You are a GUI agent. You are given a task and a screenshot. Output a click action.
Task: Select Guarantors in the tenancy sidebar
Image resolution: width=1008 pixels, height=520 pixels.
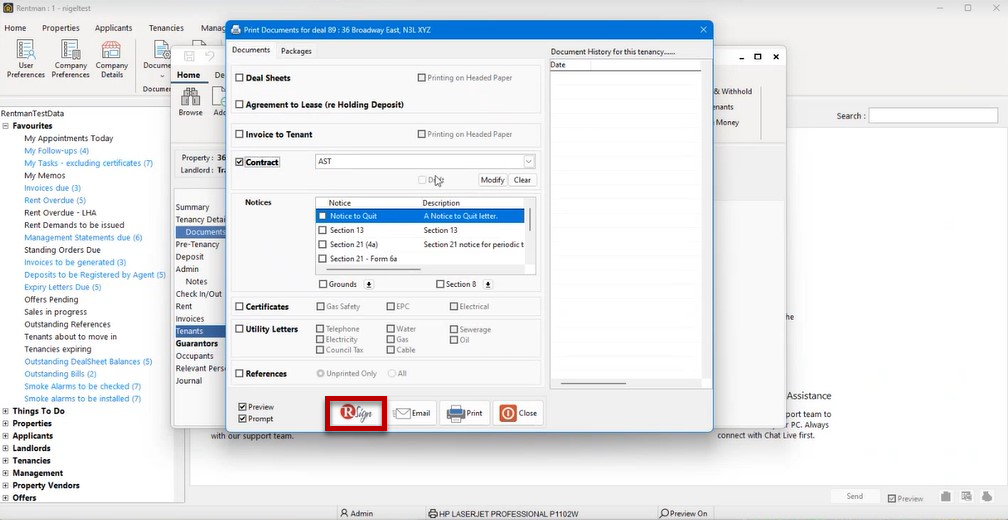coord(197,344)
